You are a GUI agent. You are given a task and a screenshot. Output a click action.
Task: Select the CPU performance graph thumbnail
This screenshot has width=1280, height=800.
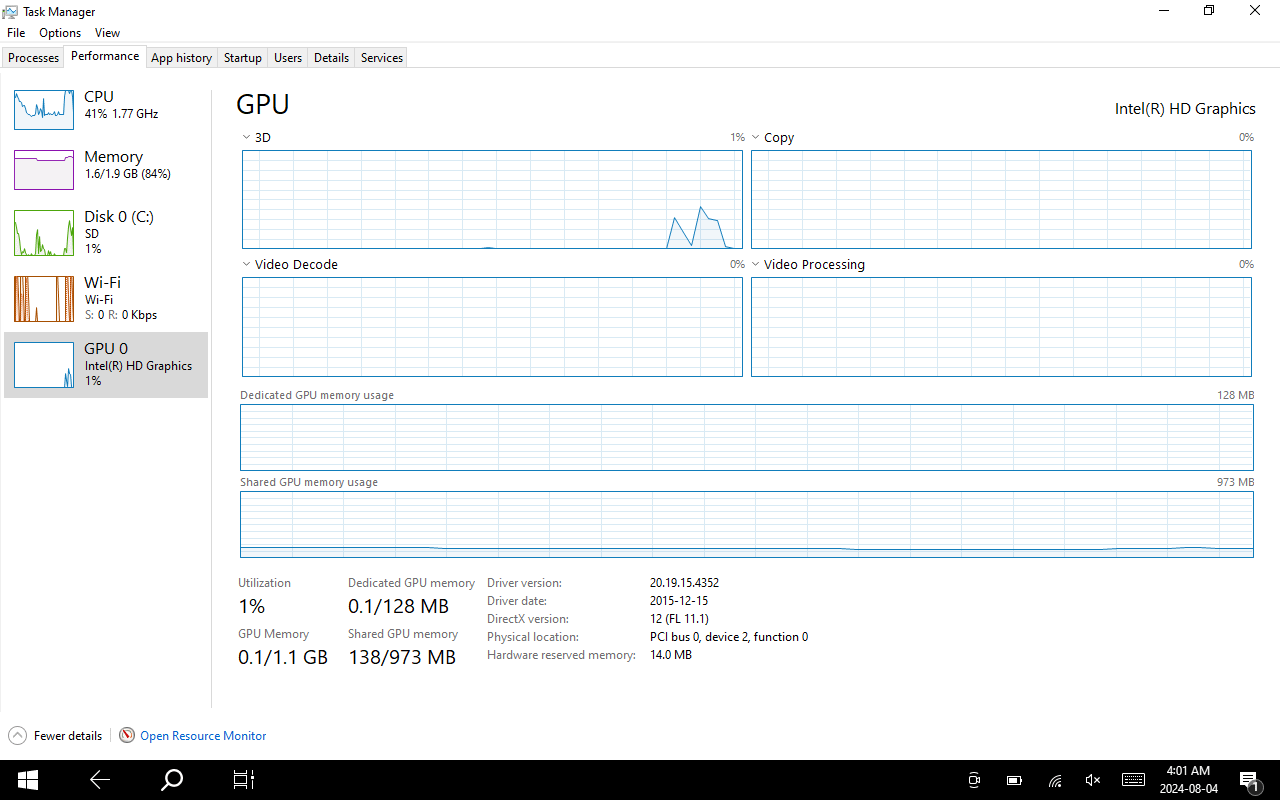point(44,109)
